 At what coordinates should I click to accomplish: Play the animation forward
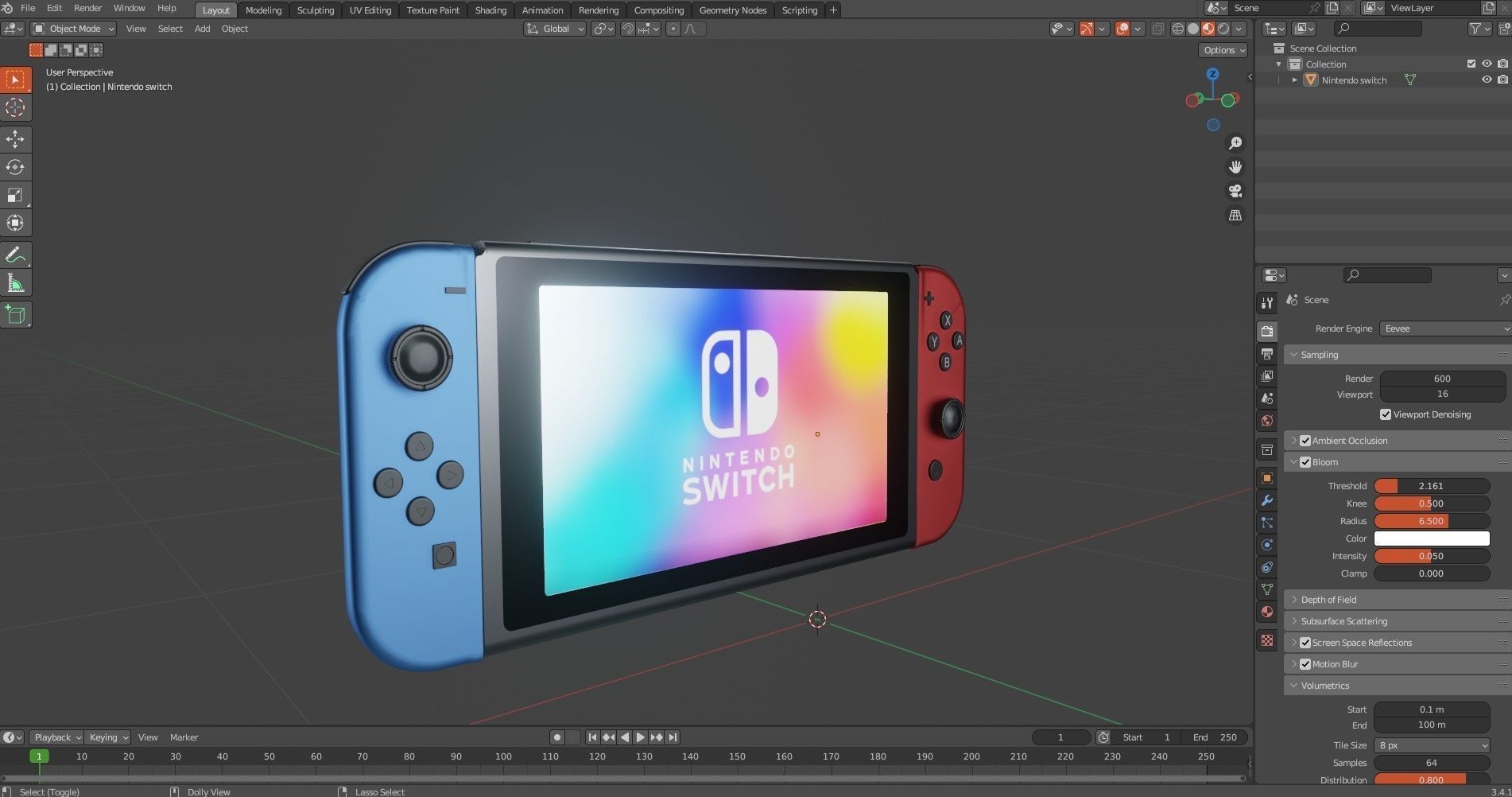640,737
